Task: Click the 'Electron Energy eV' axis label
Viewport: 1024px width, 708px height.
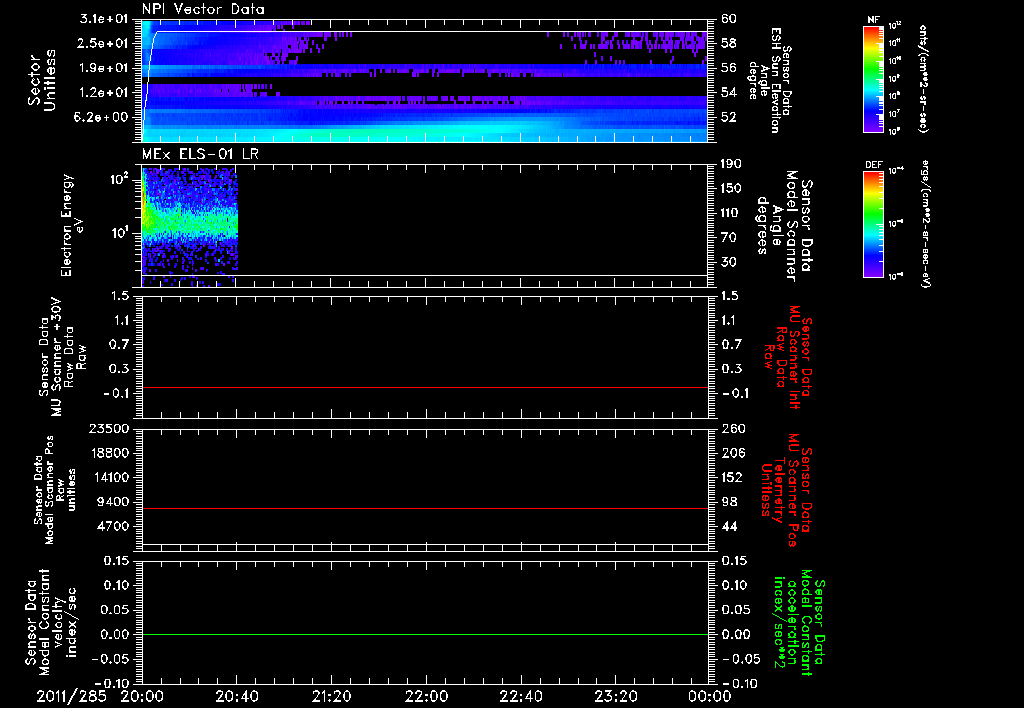Action: [x=72, y=226]
